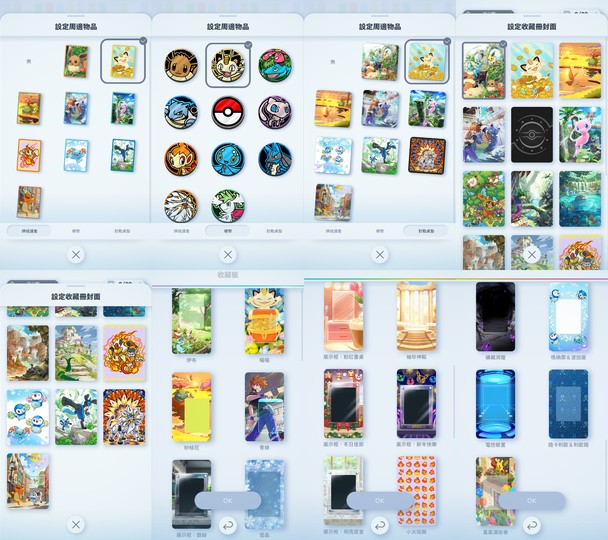Choose the 礦藏洞窟 dark cave backdrop
Image resolution: width=608 pixels, height=540 pixels.
pos(496,317)
